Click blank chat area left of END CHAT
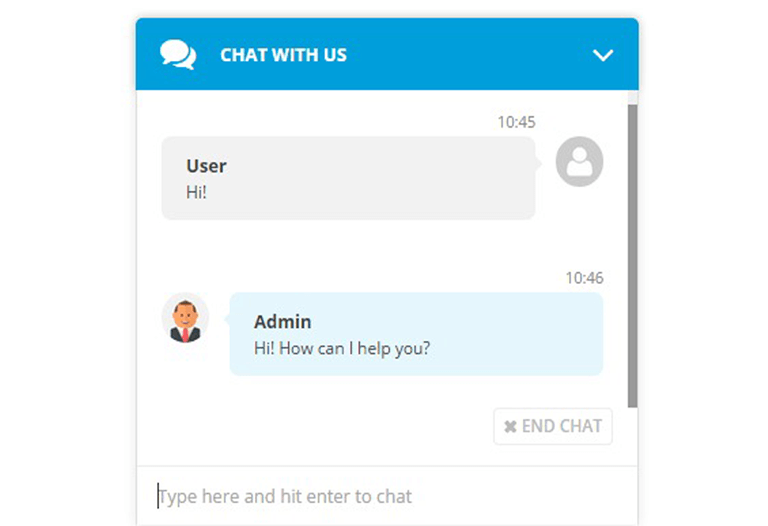 point(313,426)
